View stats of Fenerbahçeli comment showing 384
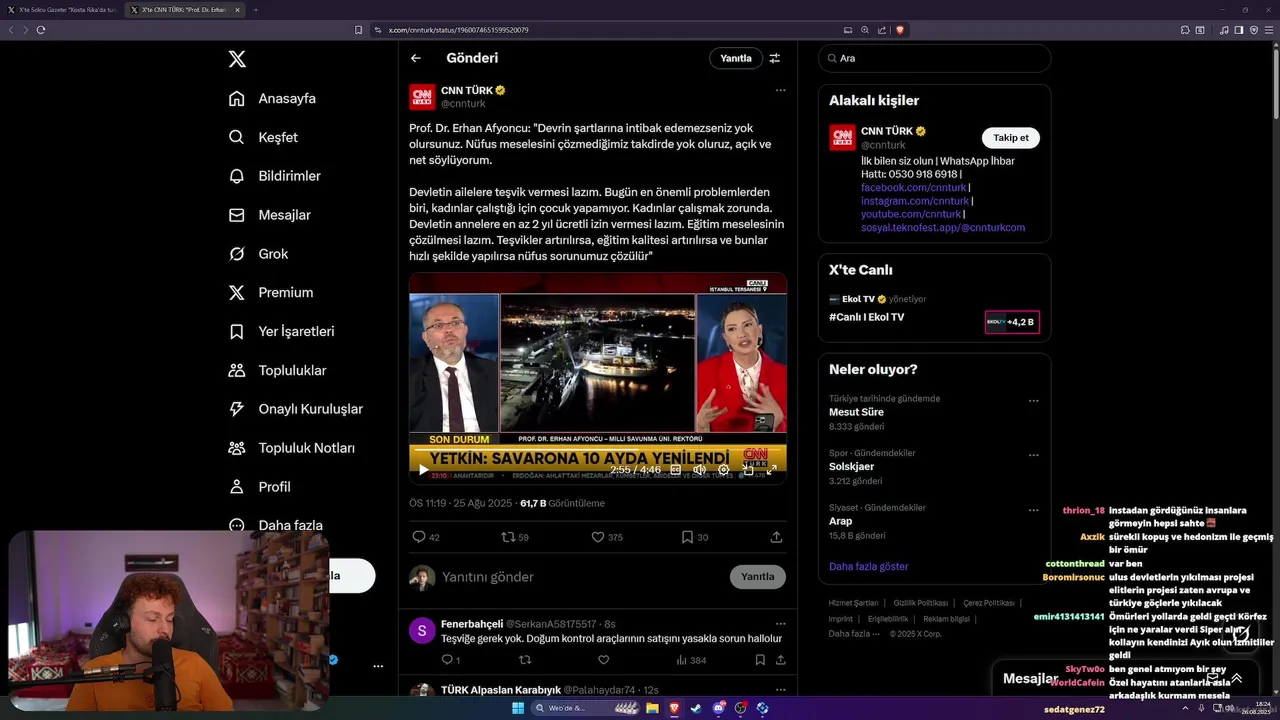The width and height of the screenshot is (1280, 720). click(691, 660)
